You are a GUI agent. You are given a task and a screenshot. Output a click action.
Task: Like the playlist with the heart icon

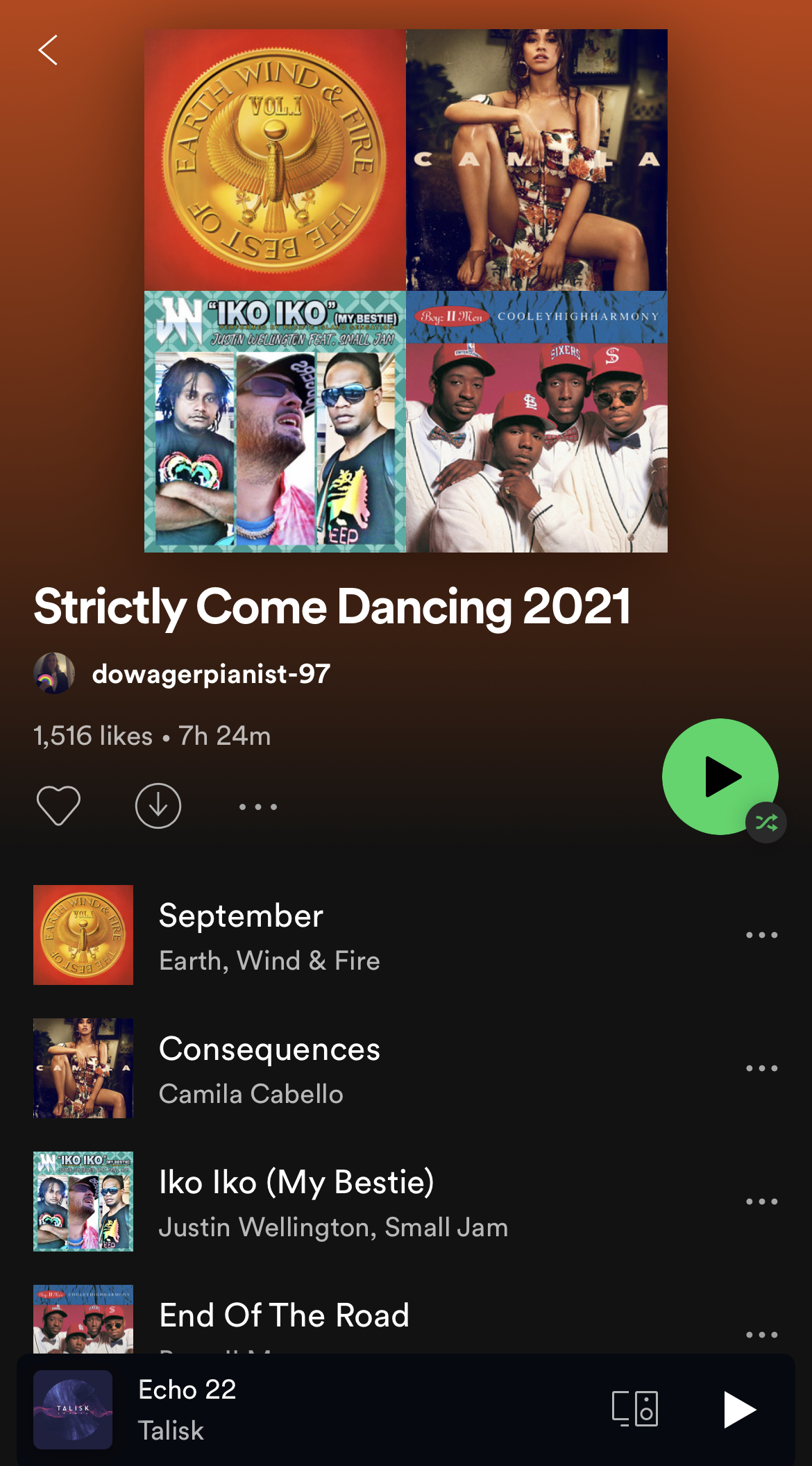58,806
